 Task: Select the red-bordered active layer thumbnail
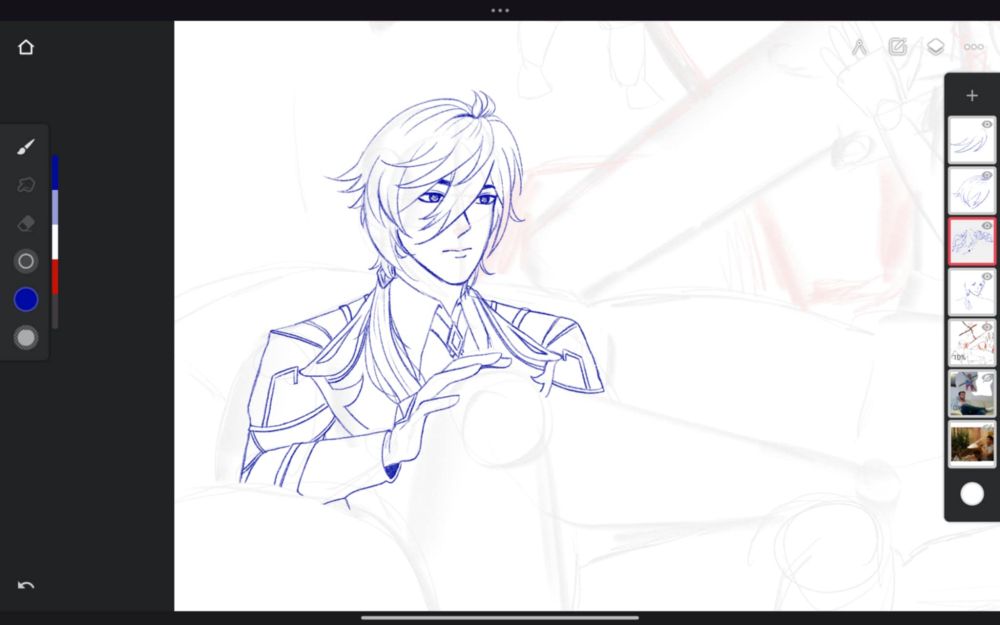coord(971,242)
